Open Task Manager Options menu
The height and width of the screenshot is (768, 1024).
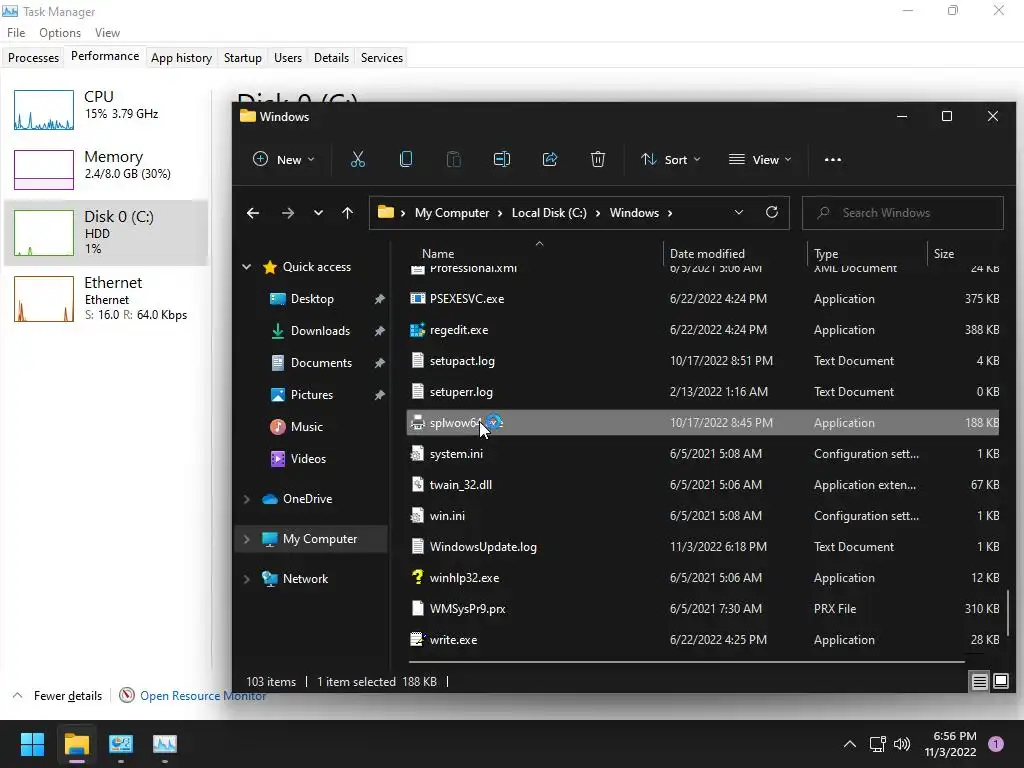click(60, 33)
